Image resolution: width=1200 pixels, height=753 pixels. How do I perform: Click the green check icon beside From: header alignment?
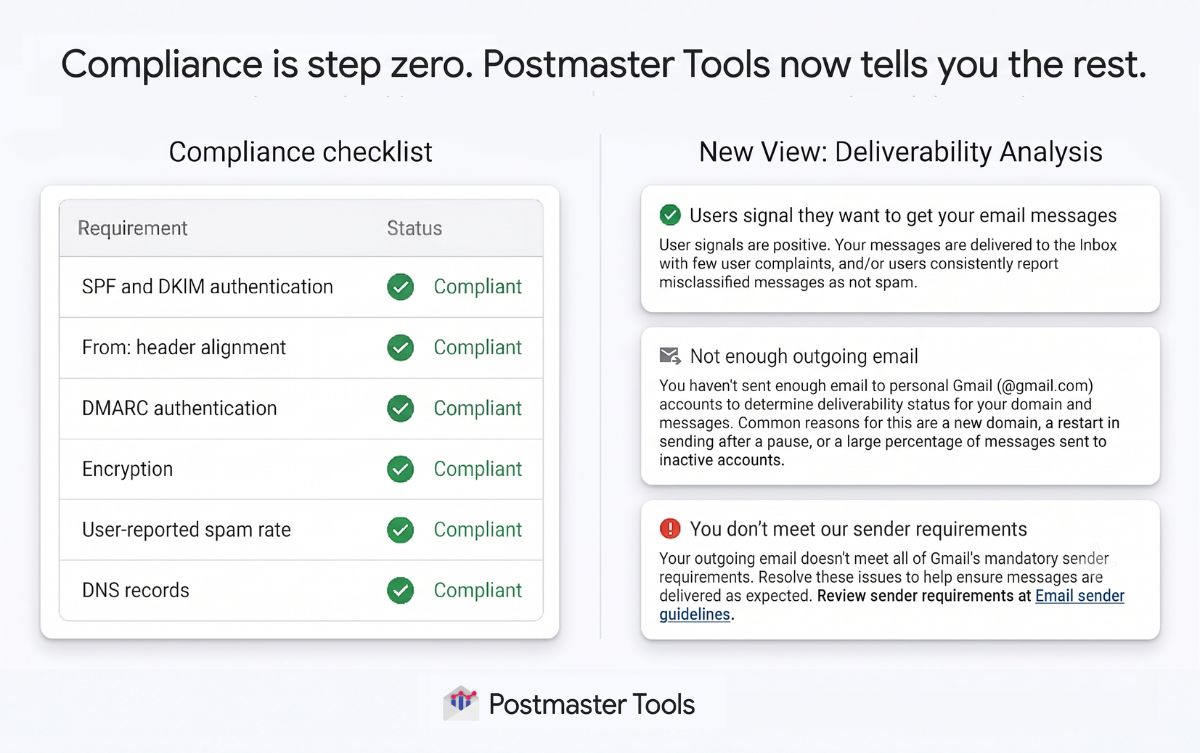click(400, 348)
